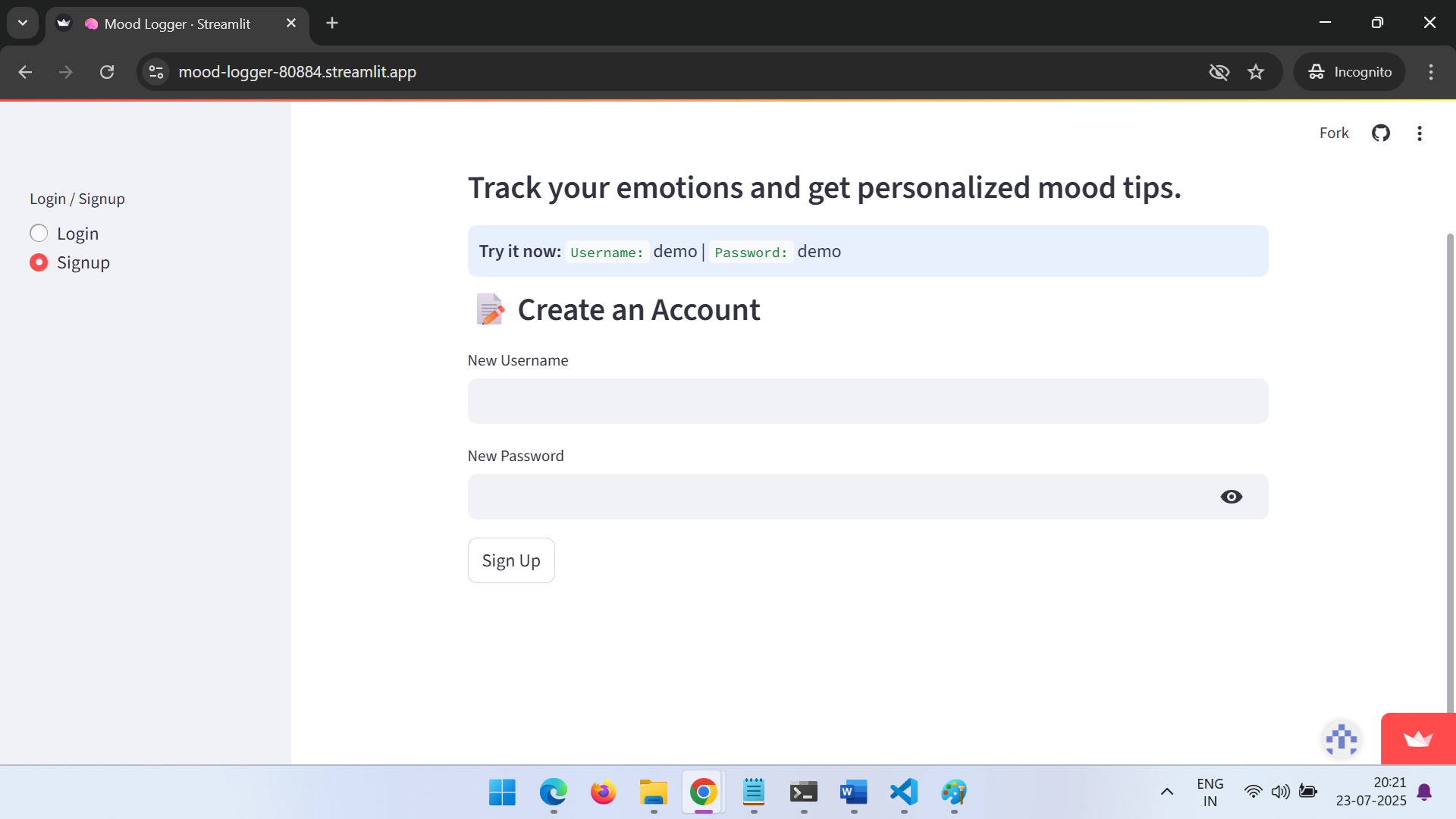Open the GitHub repository icon

coord(1381,133)
